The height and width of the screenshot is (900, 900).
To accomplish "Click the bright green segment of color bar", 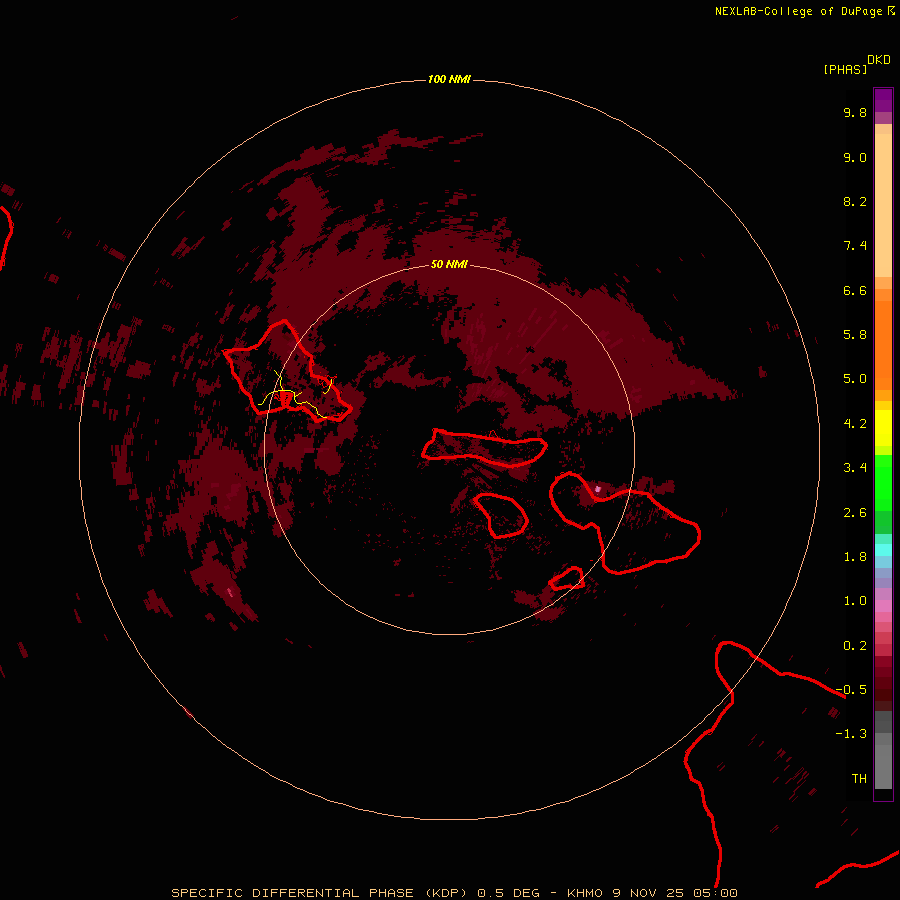I will tap(883, 483).
